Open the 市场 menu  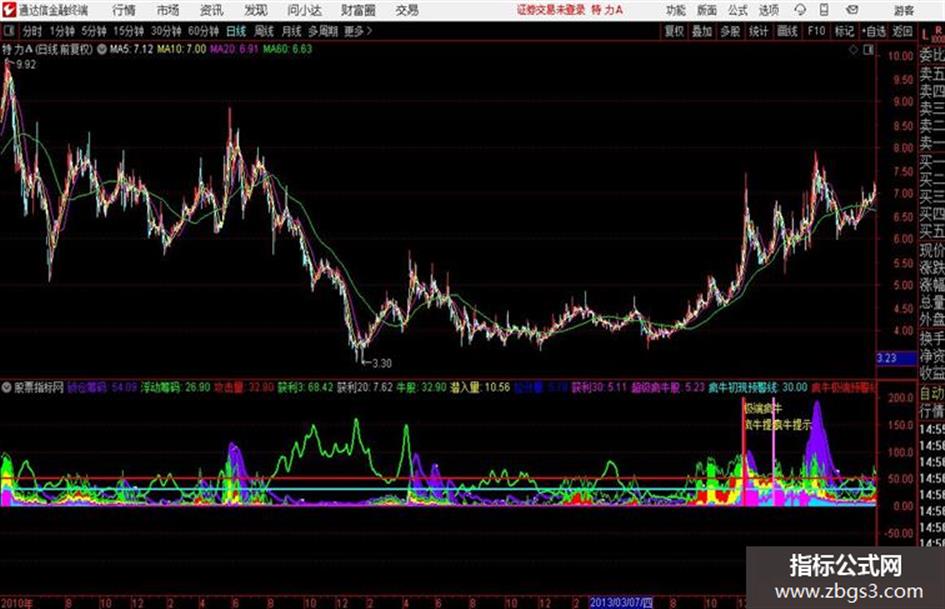[168, 10]
